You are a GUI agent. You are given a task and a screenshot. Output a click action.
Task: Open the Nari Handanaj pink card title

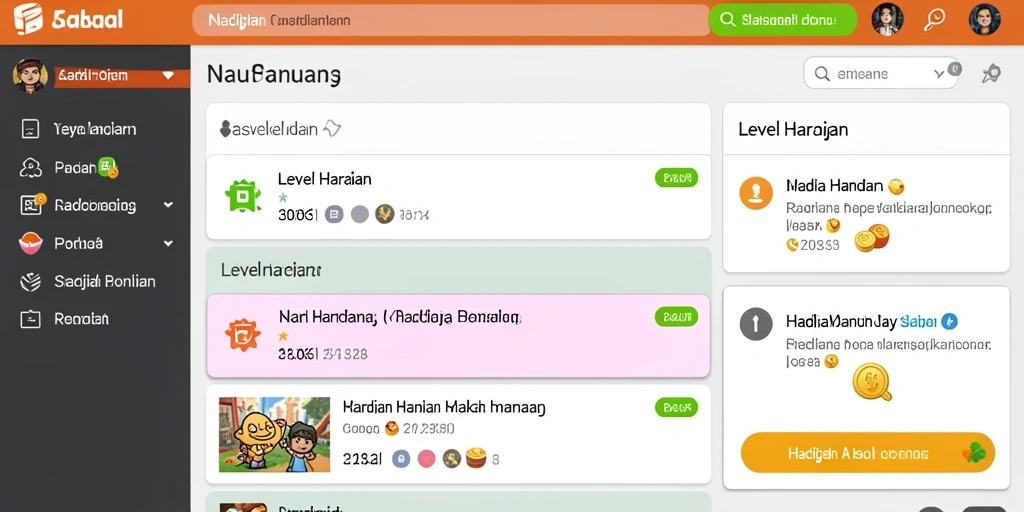pos(400,318)
